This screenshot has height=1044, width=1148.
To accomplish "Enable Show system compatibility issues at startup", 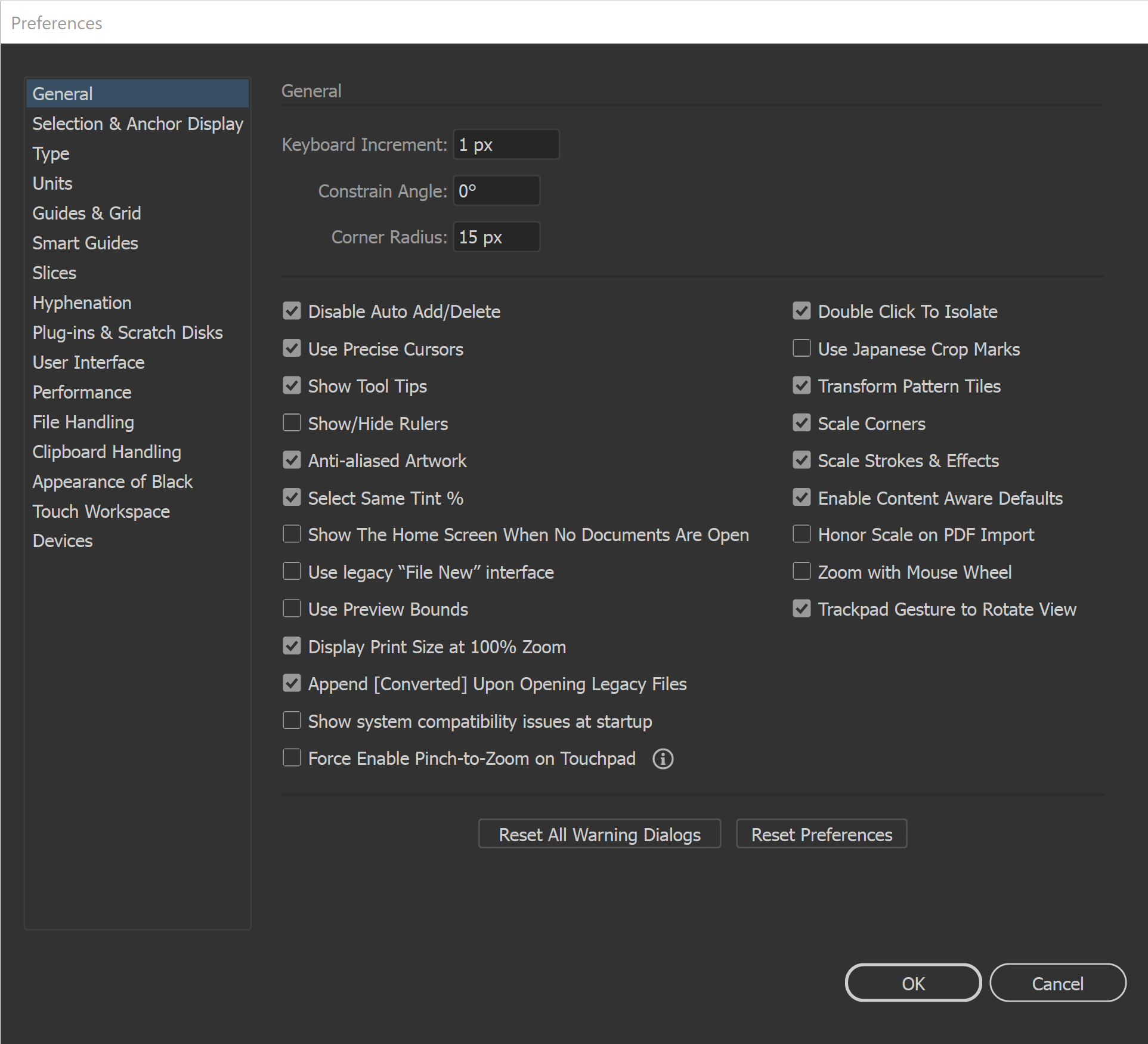I will 292,721.
